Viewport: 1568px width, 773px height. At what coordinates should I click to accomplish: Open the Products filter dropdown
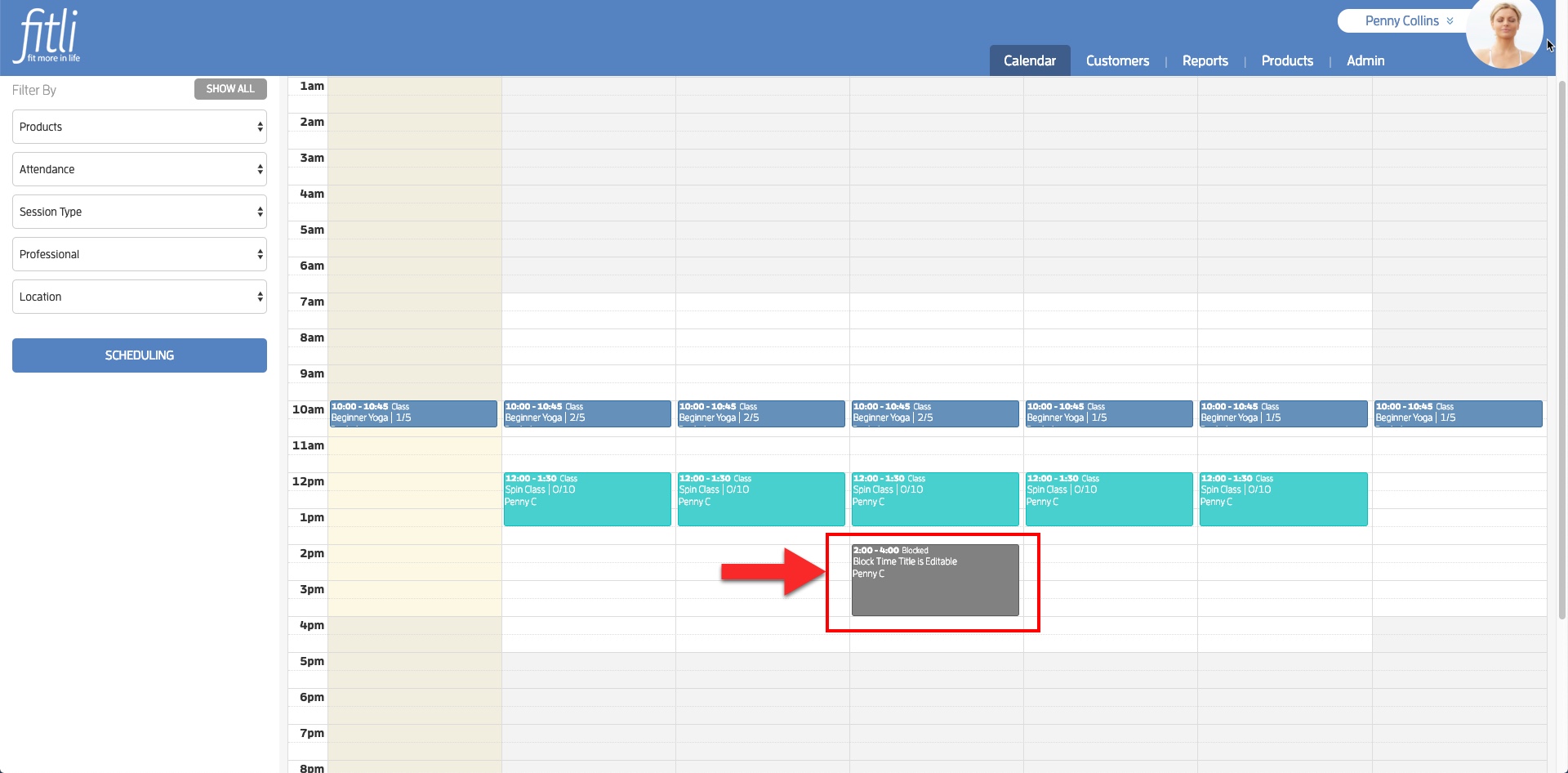[140, 127]
